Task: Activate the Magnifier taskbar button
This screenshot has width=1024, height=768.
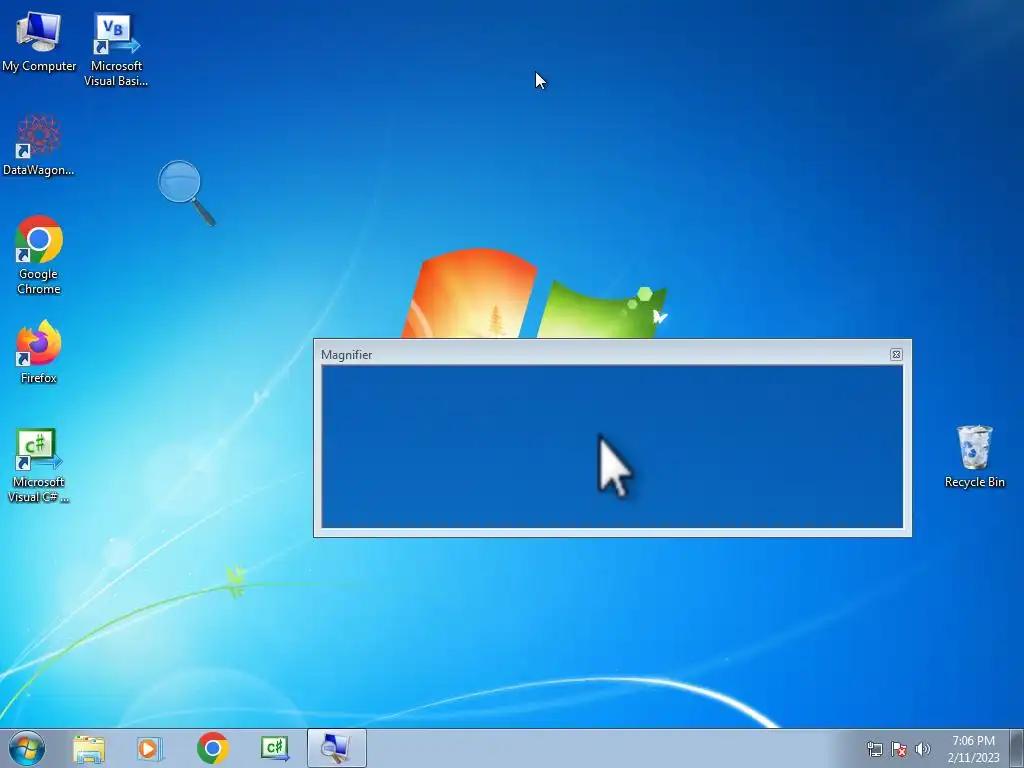Action: 336,748
